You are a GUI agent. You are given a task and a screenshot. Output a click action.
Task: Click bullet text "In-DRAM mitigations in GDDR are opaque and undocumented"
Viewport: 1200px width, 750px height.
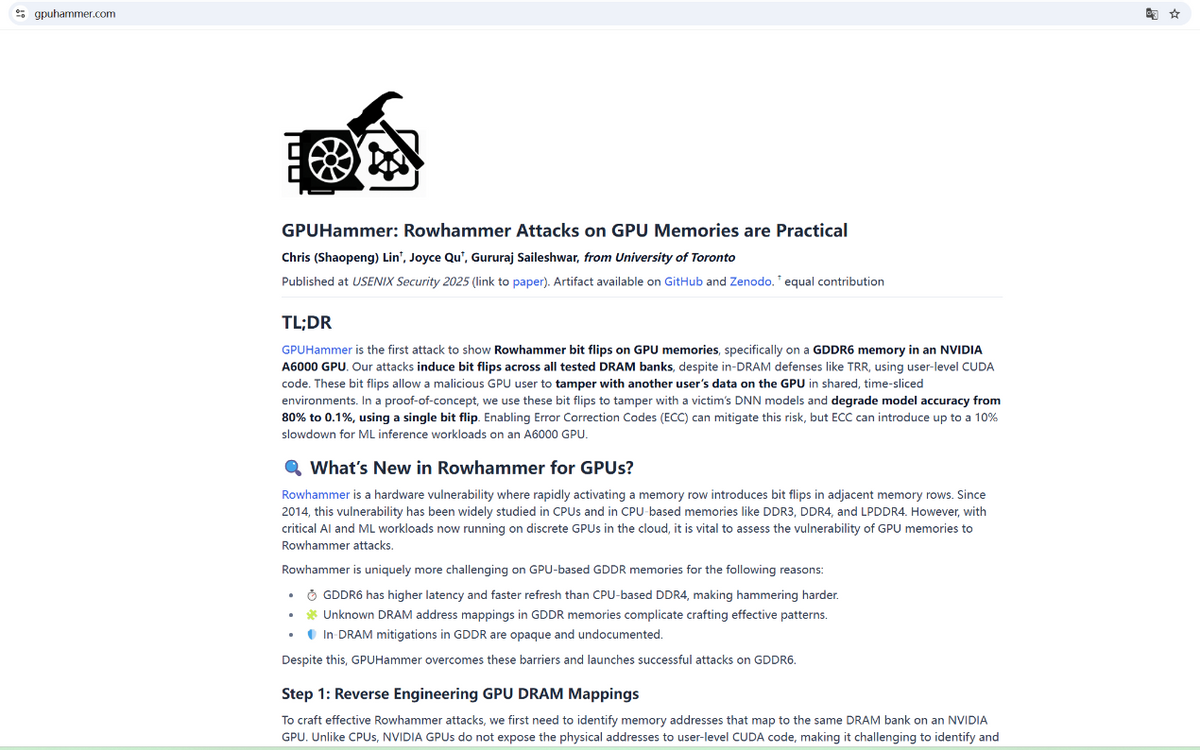click(493, 635)
